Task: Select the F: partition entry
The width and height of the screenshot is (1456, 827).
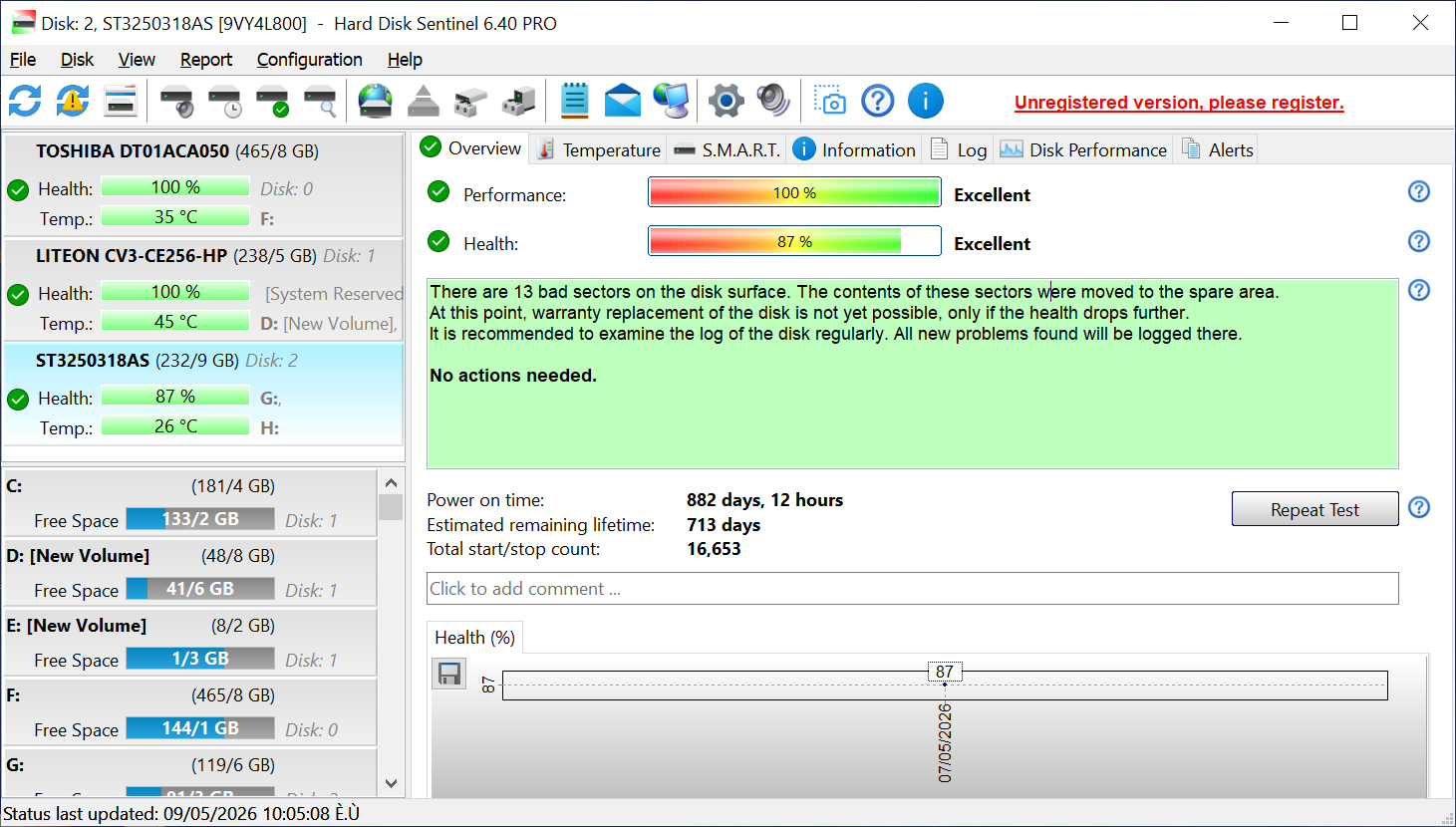Action: 190,711
